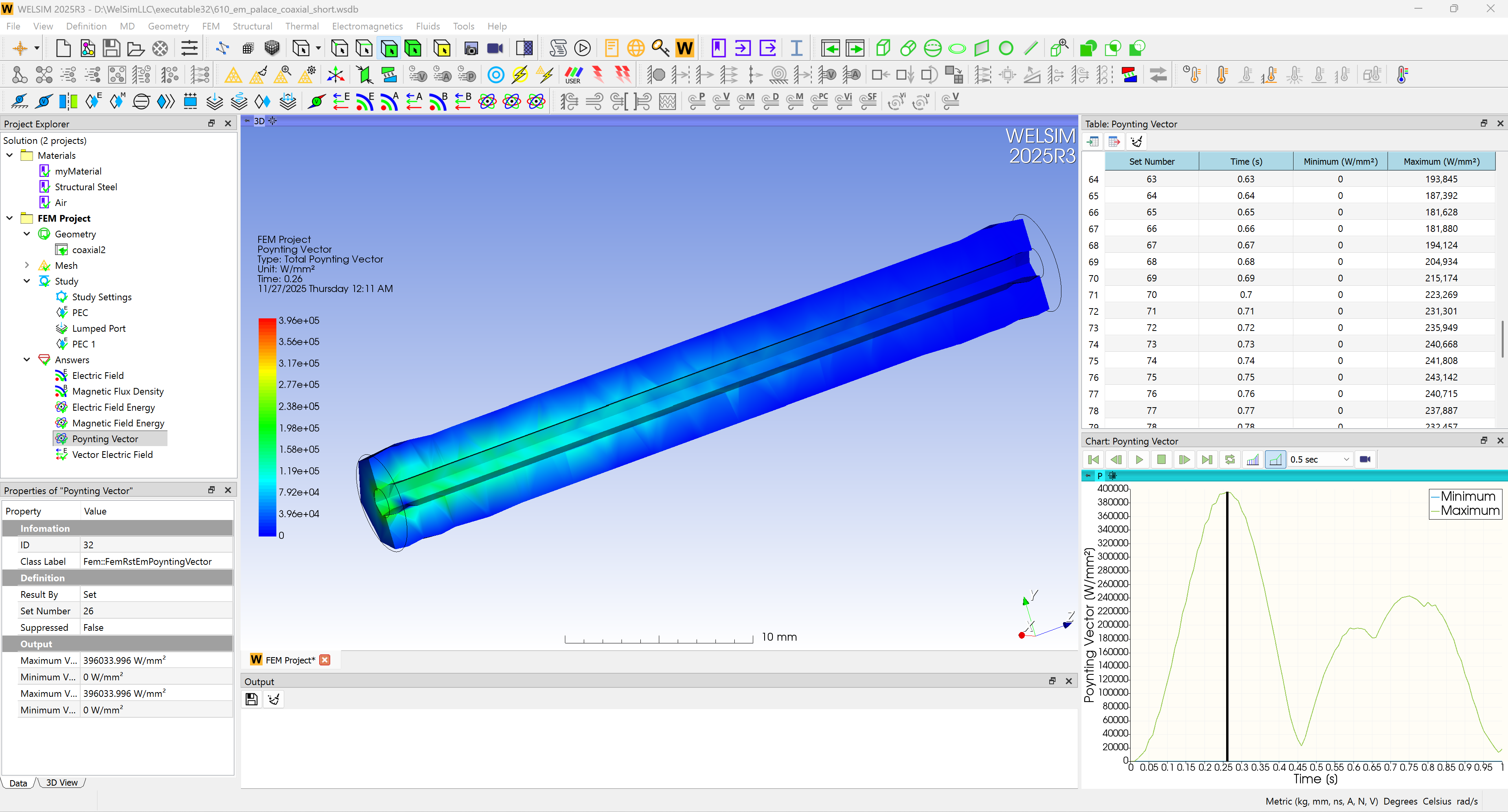The width and height of the screenshot is (1508, 812).
Task: Toggle the select-faces green cube mode
Action: [413, 48]
